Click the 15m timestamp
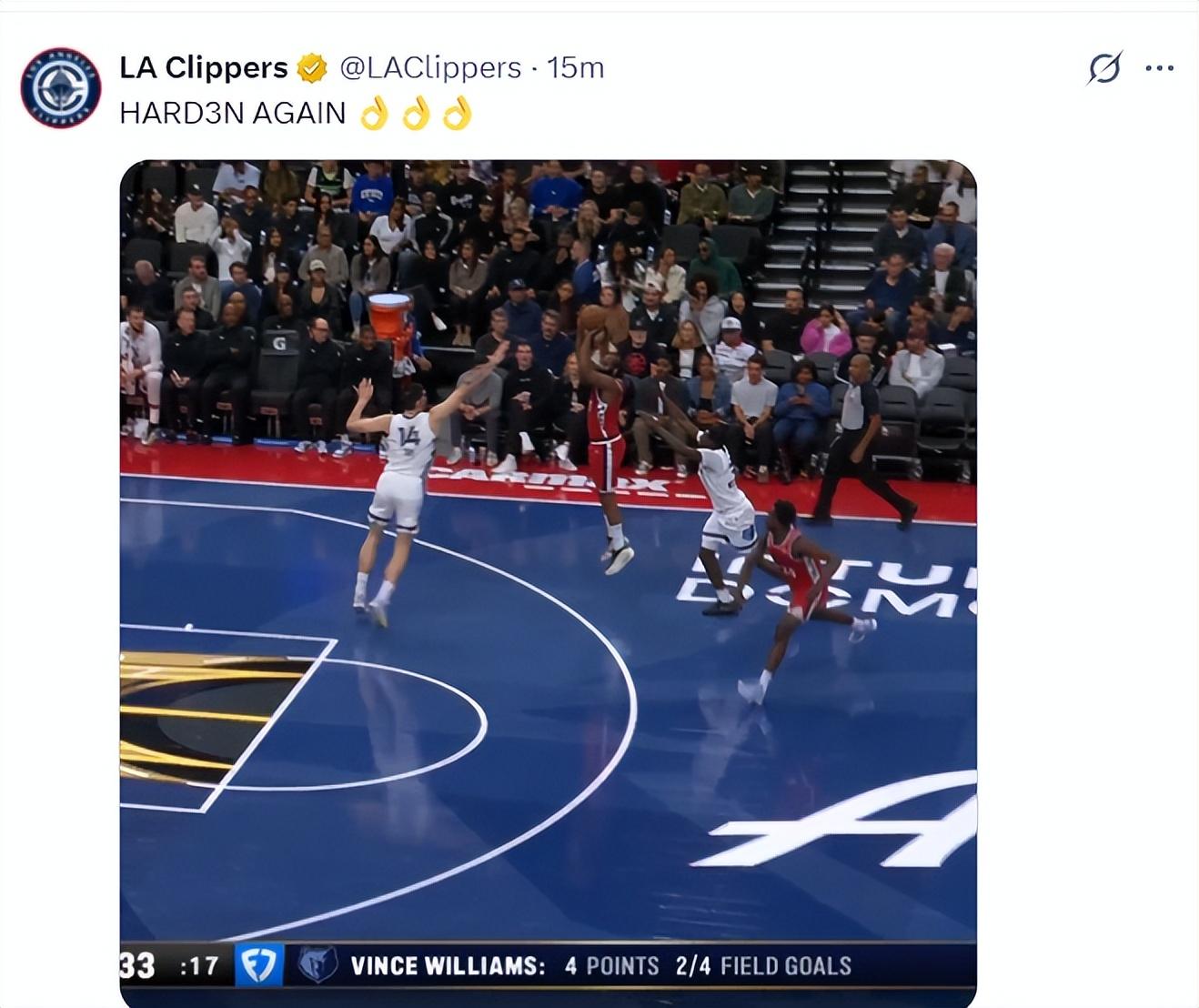Viewport: 1199px width, 1008px height. tap(576, 67)
